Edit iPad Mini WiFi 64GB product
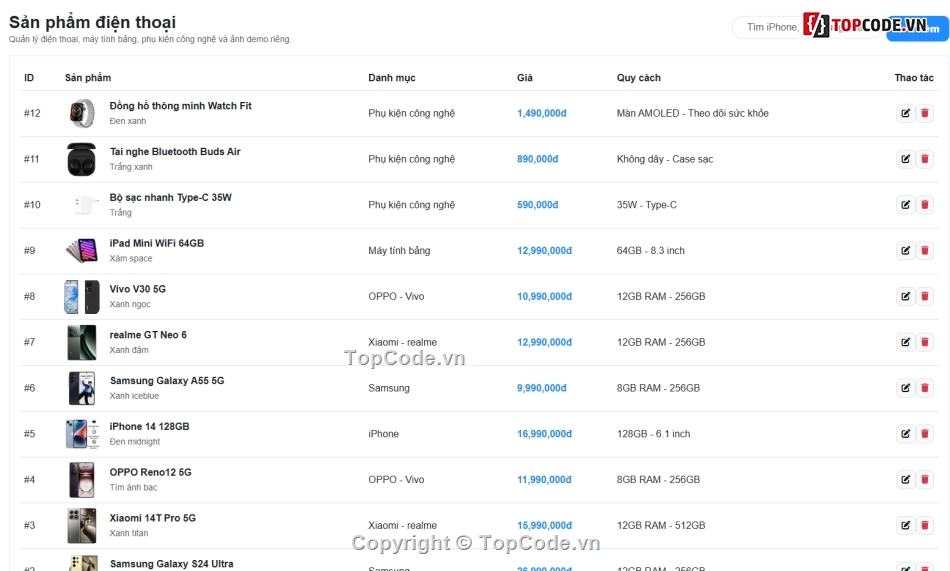Viewport: 950px width, 571px height. pyautogui.click(x=905, y=250)
